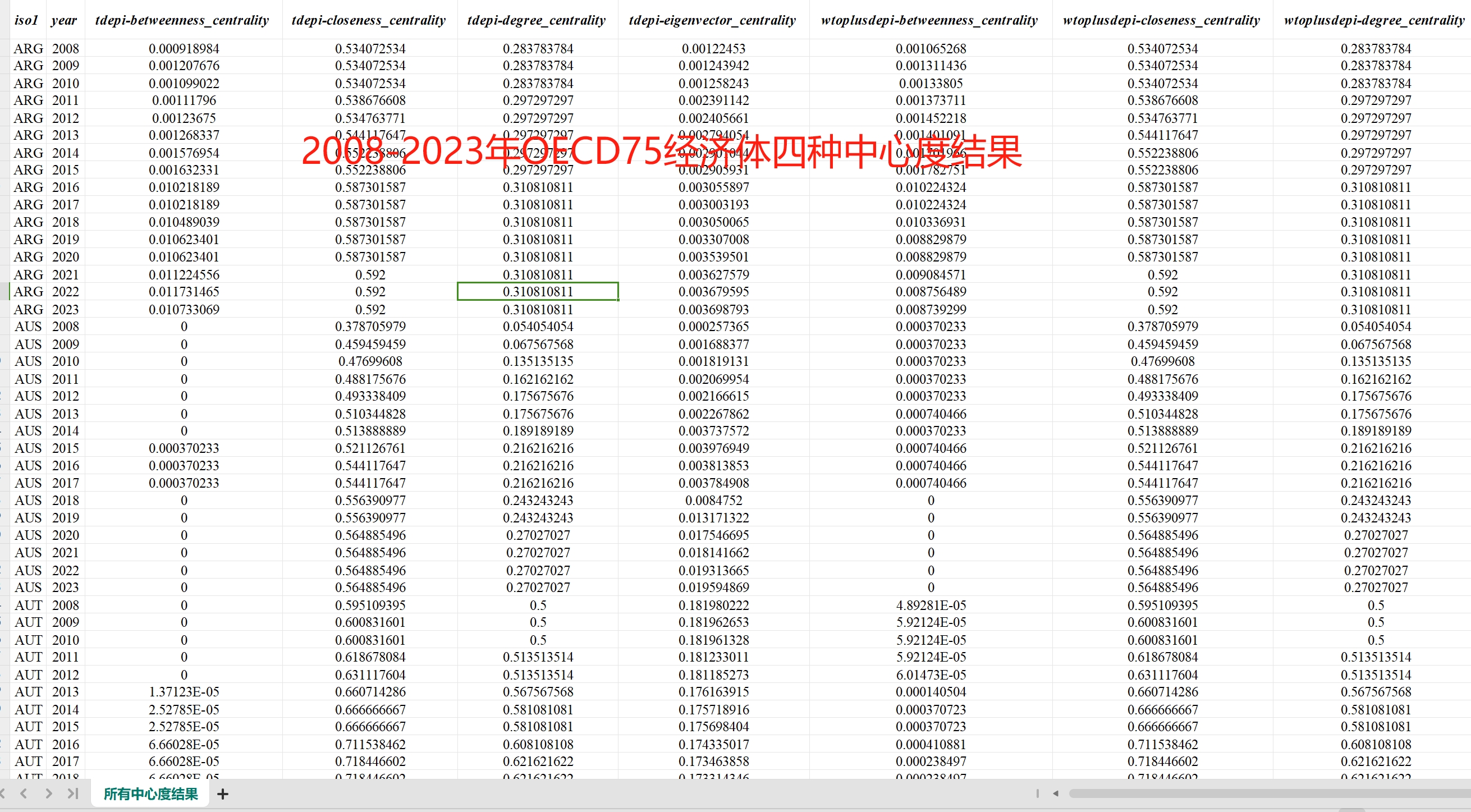This screenshot has width=1471, height=812.
Task: Select ARG 2021 betweenness value 0.011224556
Action: 184,274
